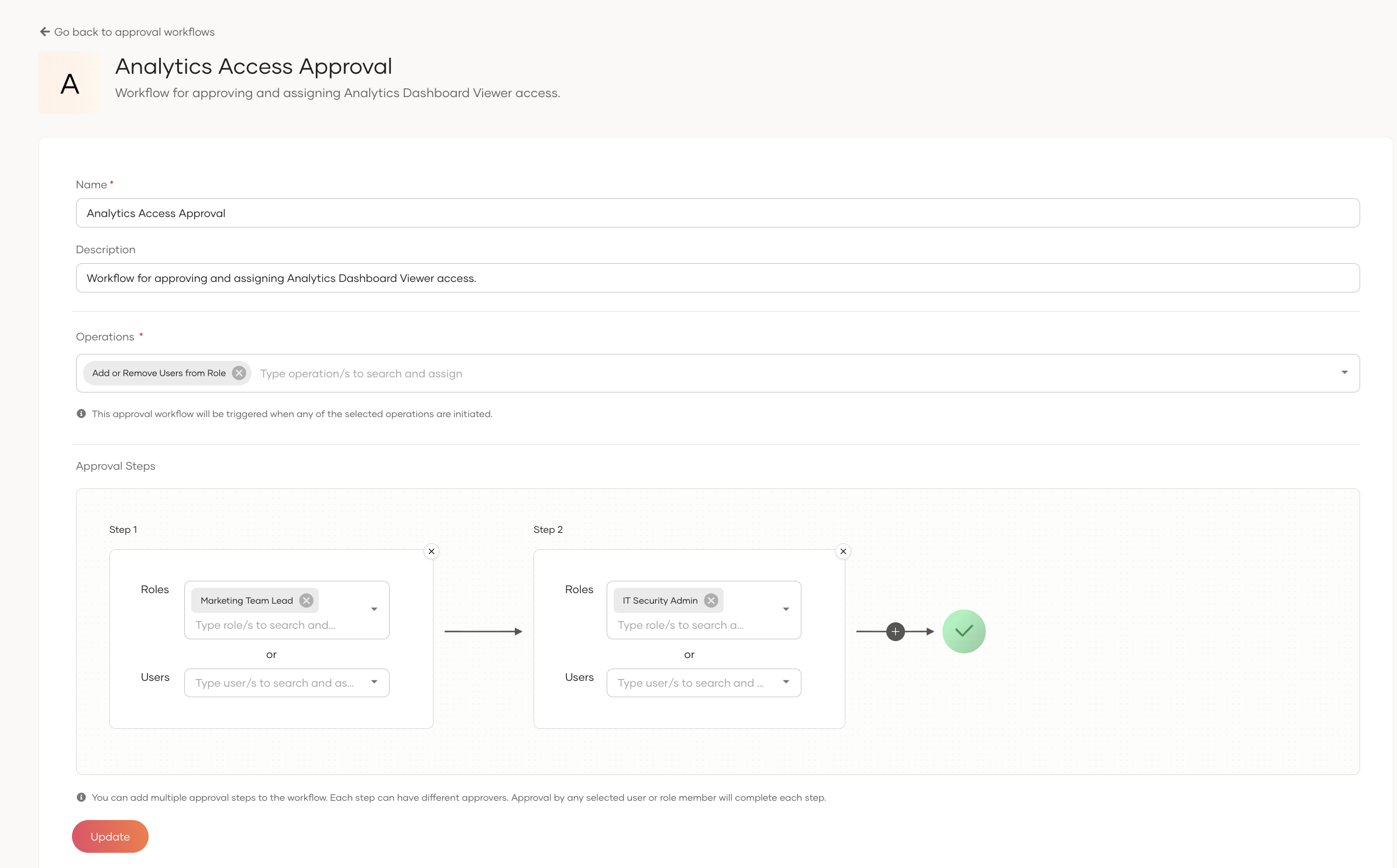
Task: Click the info icon near the Update button
Action: (81, 797)
